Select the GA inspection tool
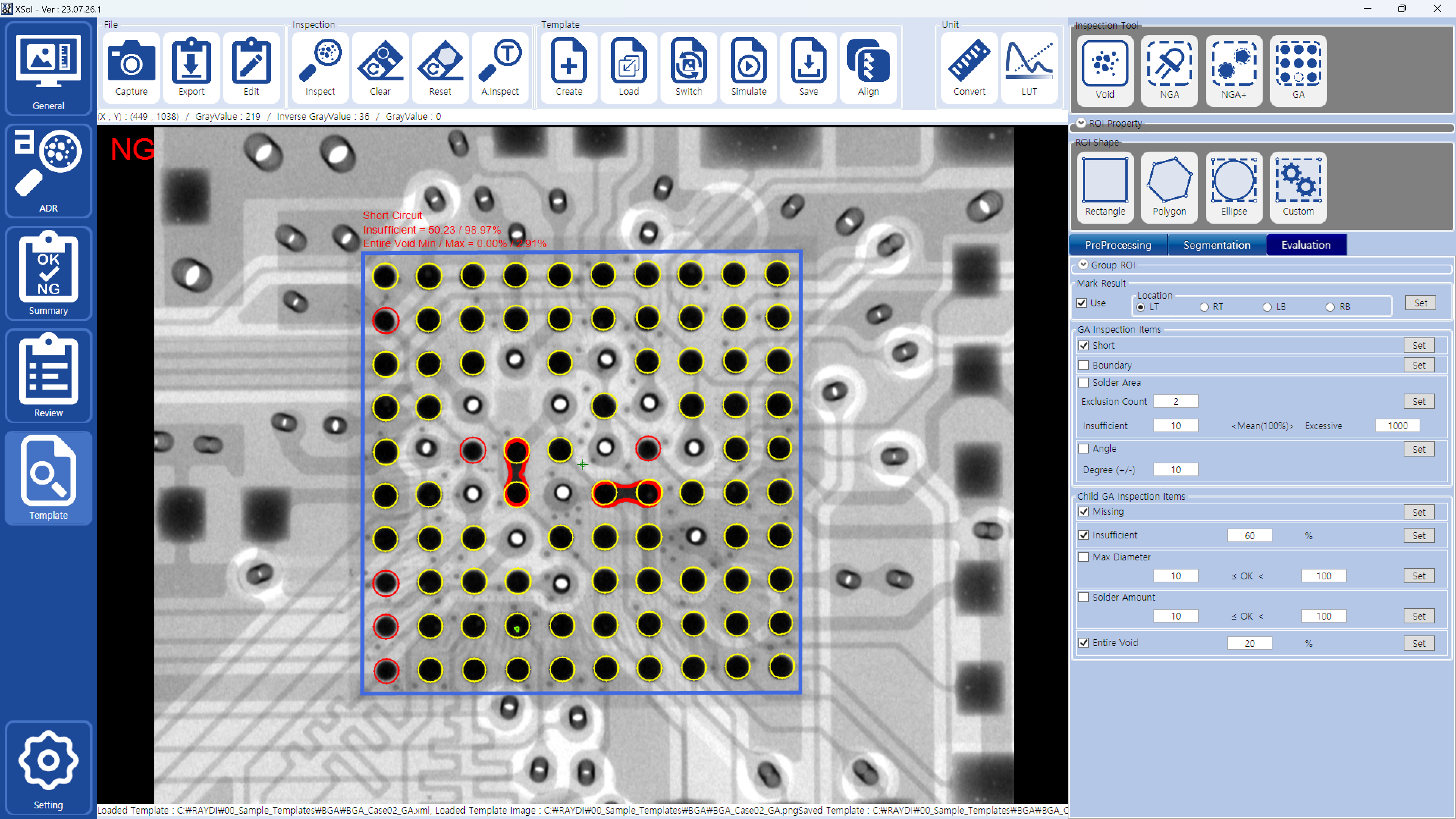This screenshot has height=819, width=1456. pos(1298,69)
